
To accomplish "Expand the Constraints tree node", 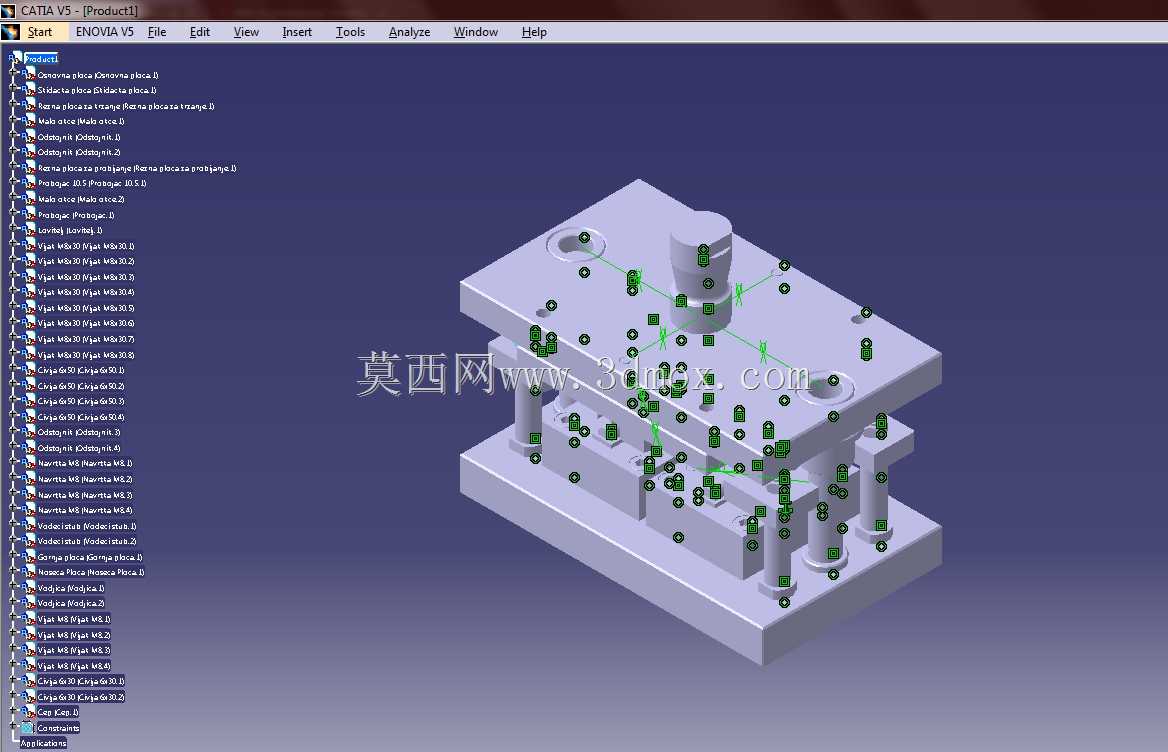I will 13,726.
